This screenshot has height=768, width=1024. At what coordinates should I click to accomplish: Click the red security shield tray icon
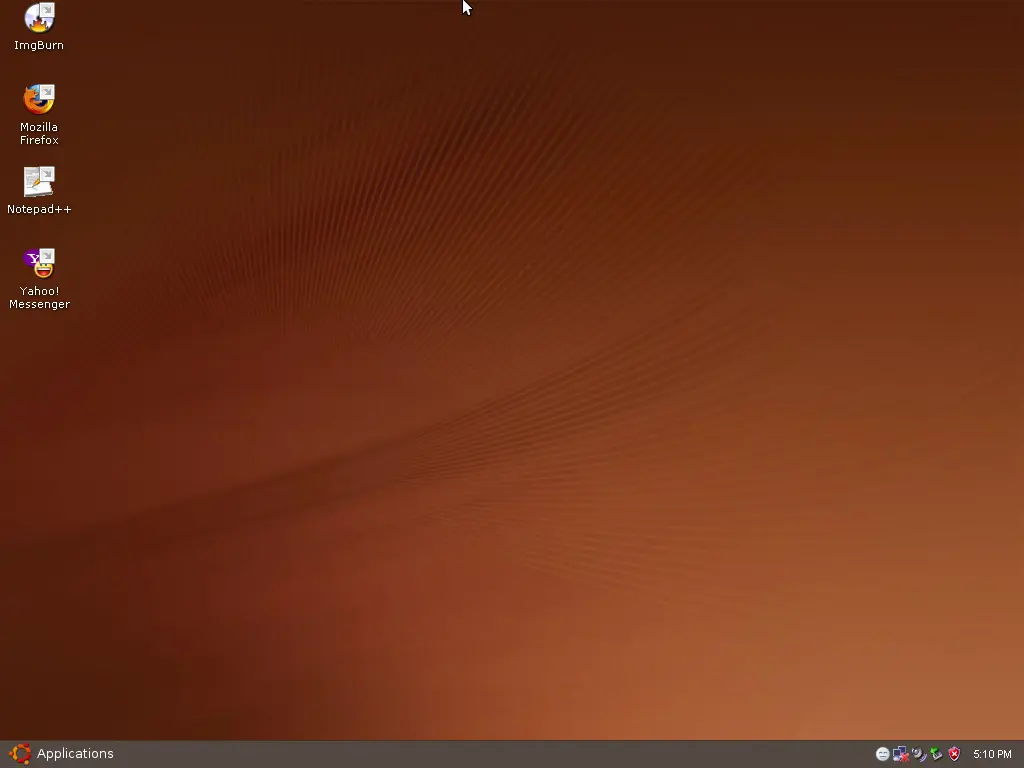click(954, 754)
